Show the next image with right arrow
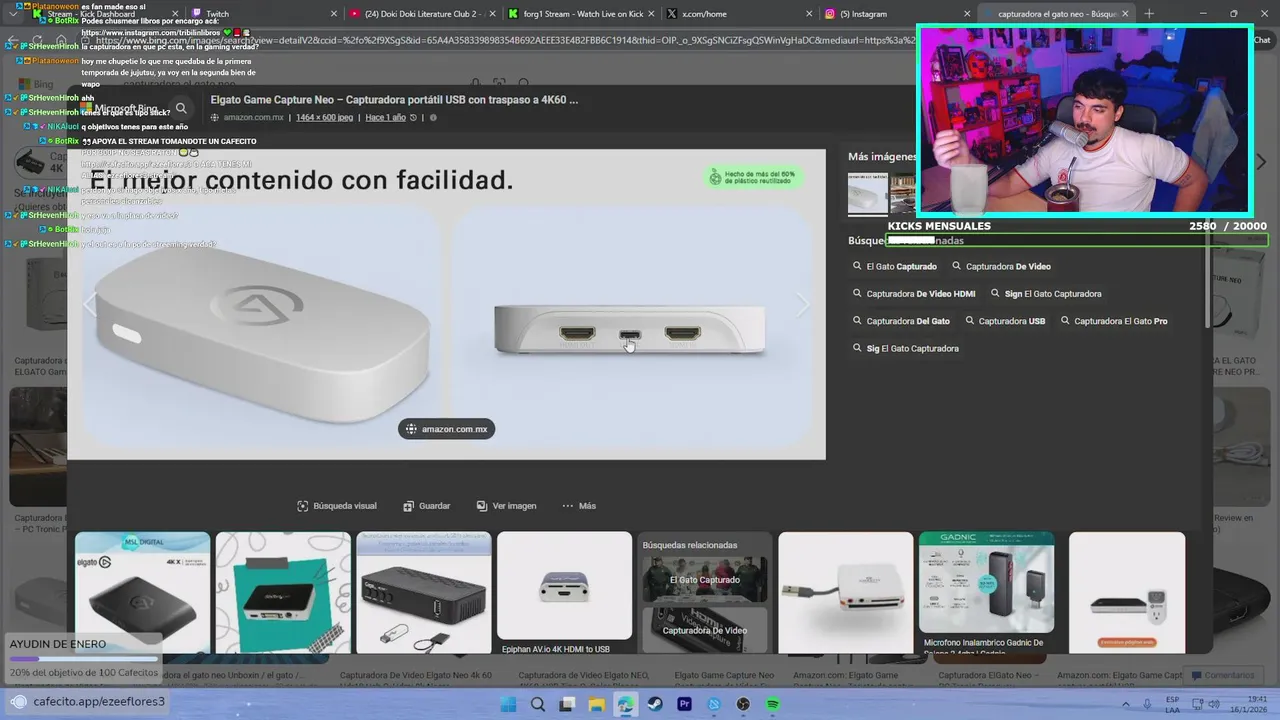Screen dimensions: 1280x720 [x=802, y=305]
